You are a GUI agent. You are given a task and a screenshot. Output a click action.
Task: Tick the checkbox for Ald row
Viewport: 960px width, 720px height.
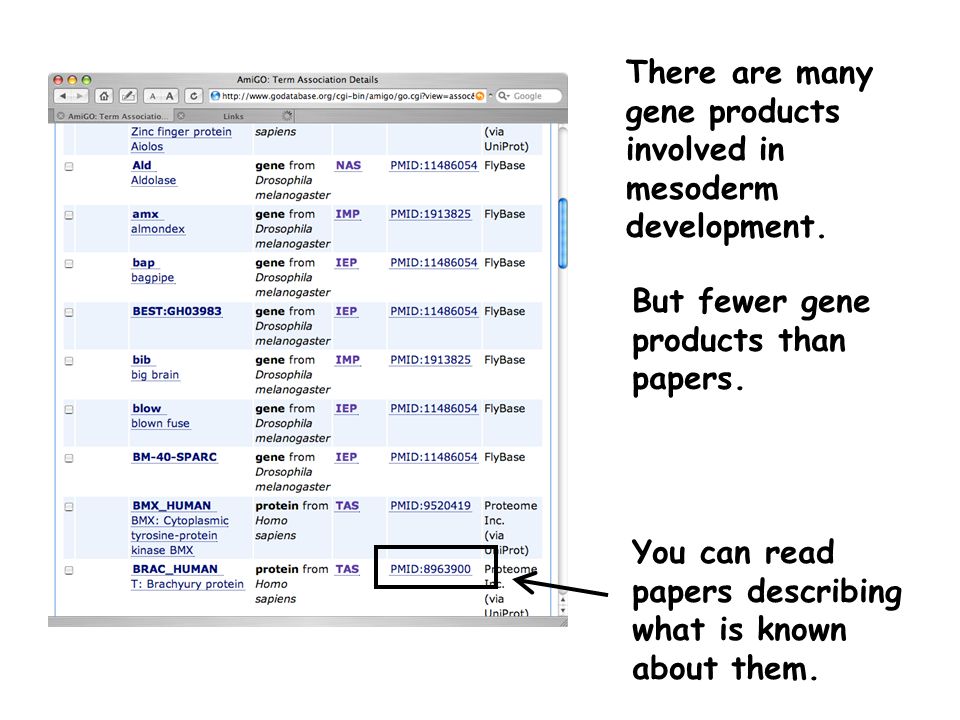click(69, 167)
